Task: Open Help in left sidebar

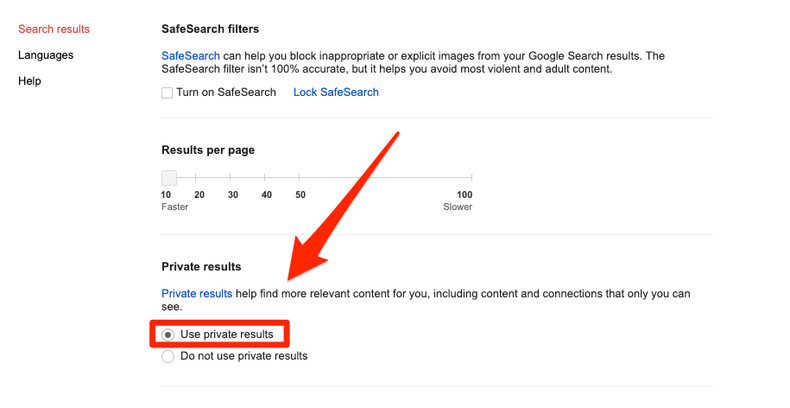Action: (x=30, y=81)
